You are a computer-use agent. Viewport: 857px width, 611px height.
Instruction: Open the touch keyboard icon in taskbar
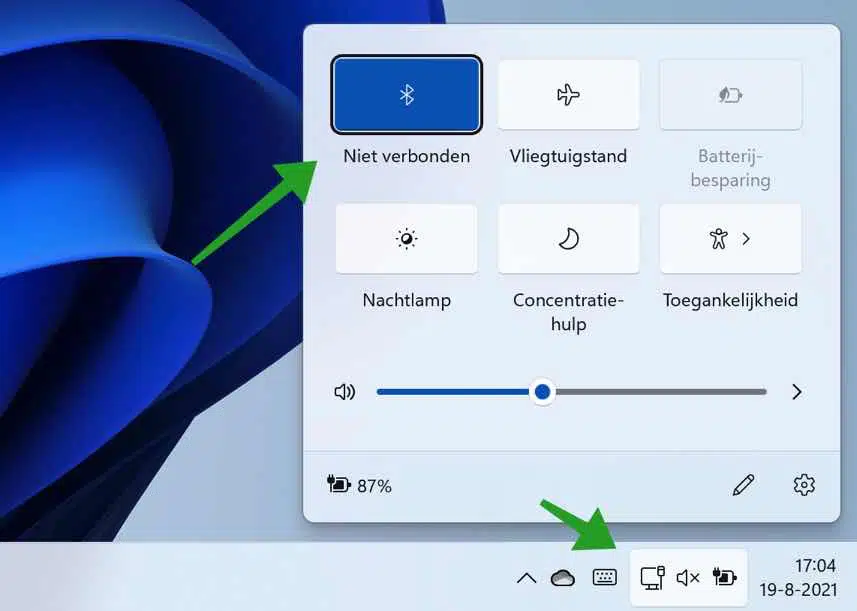click(604, 577)
